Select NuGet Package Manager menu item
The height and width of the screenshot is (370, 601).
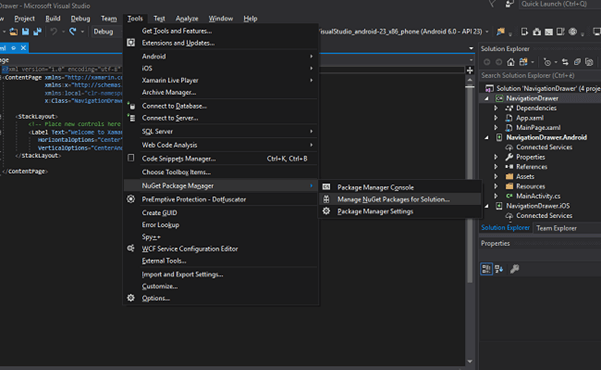coord(221,186)
